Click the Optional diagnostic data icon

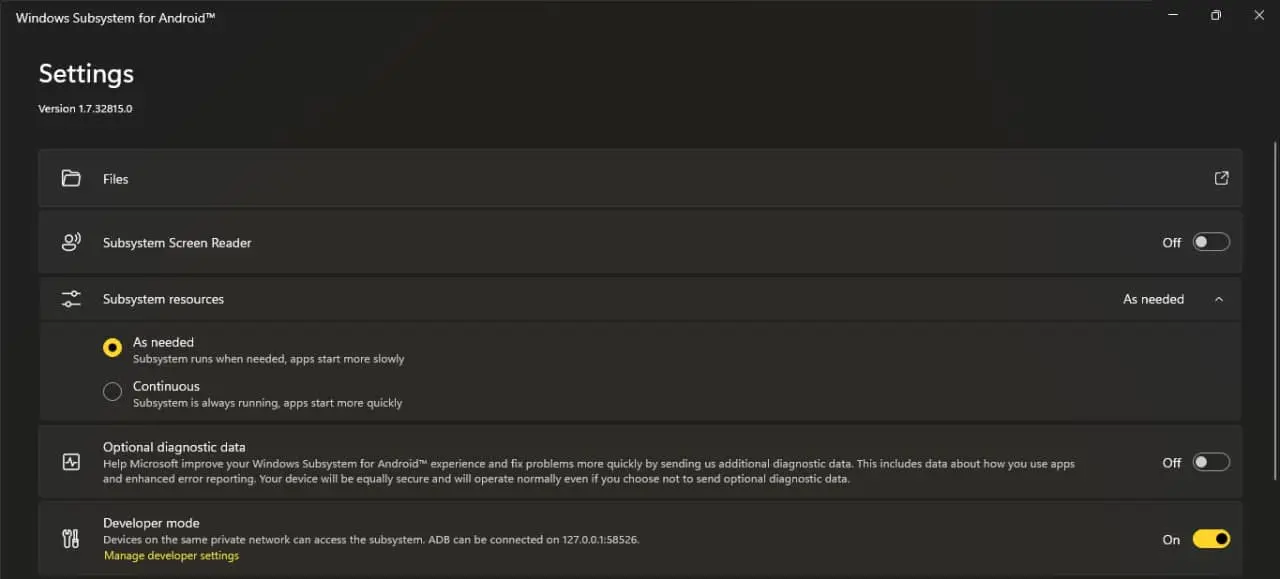(71, 462)
